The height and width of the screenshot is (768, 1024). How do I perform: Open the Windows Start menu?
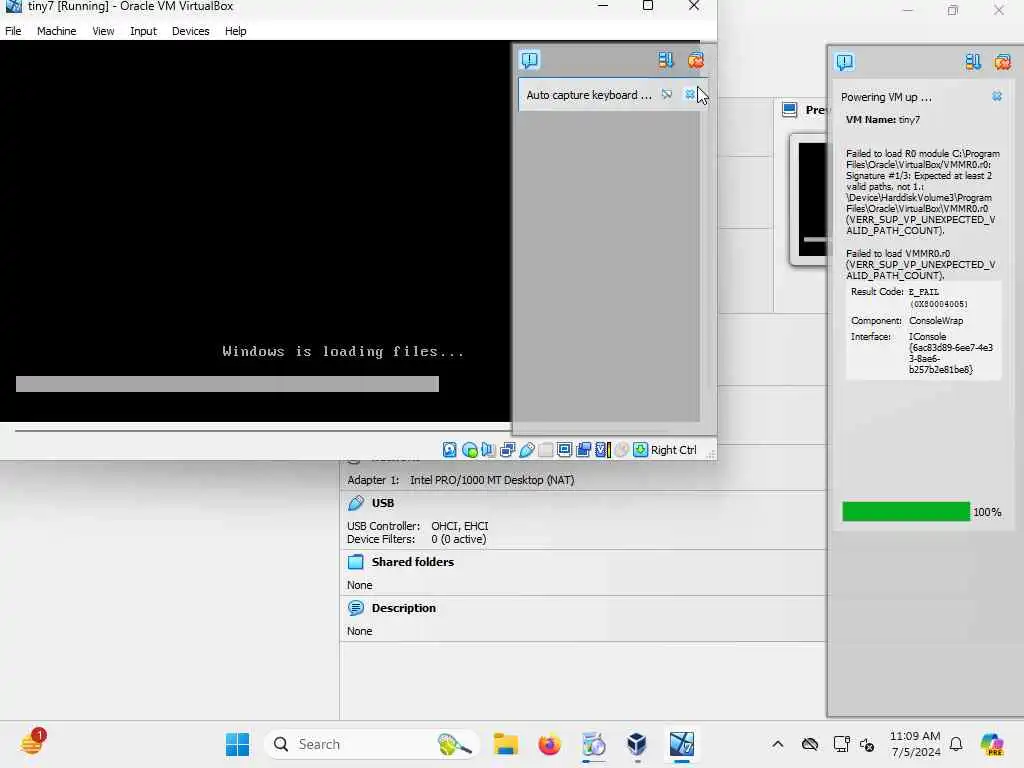[237, 744]
